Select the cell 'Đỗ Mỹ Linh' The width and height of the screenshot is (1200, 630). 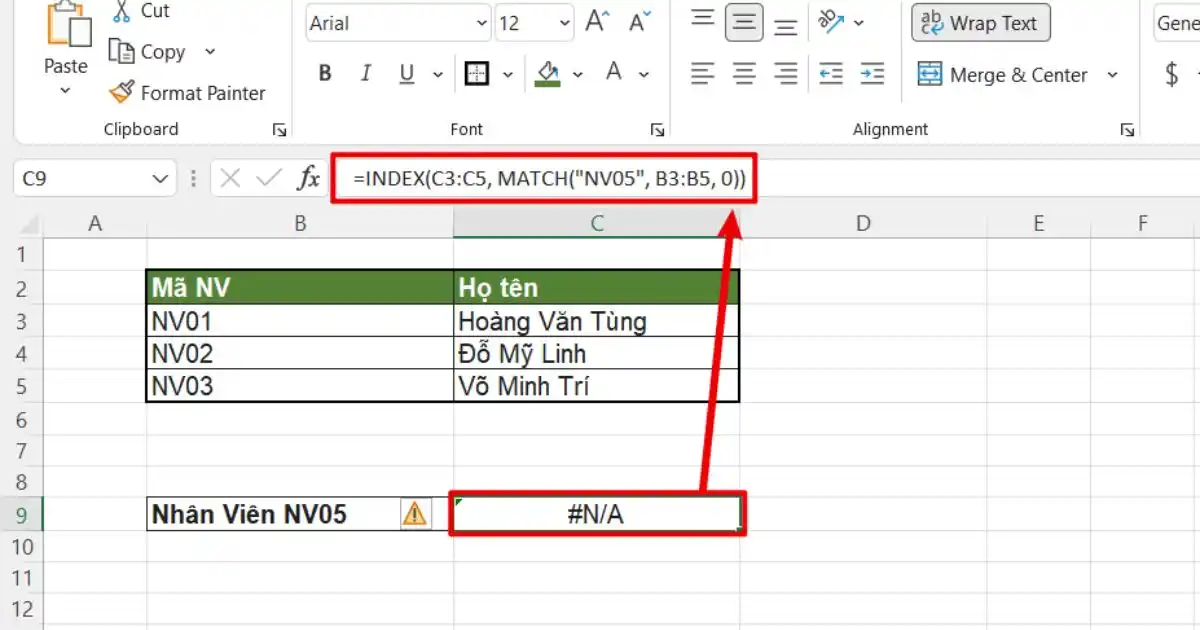click(x=597, y=353)
